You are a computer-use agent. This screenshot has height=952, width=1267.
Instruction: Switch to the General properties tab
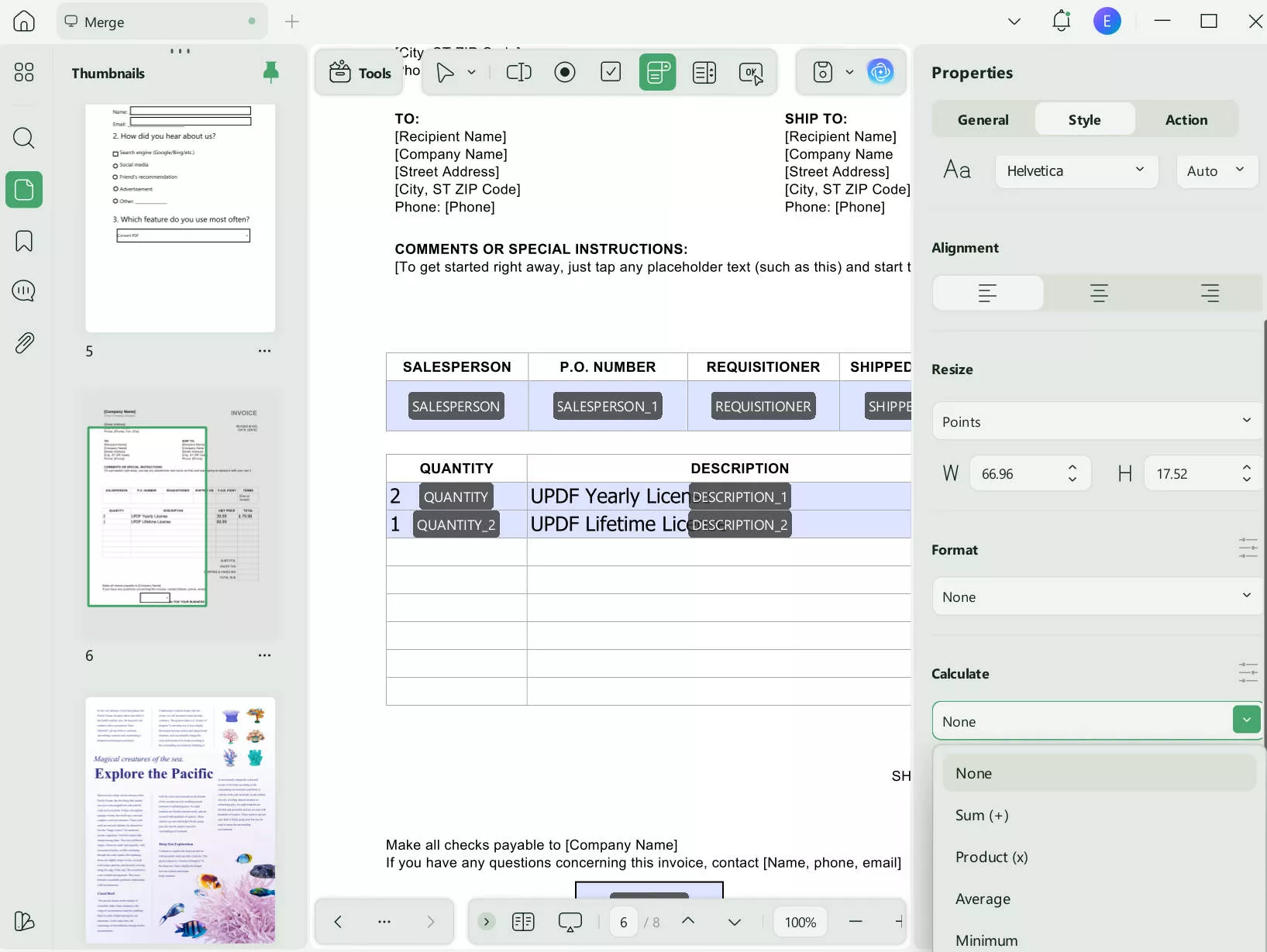(x=983, y=120)
